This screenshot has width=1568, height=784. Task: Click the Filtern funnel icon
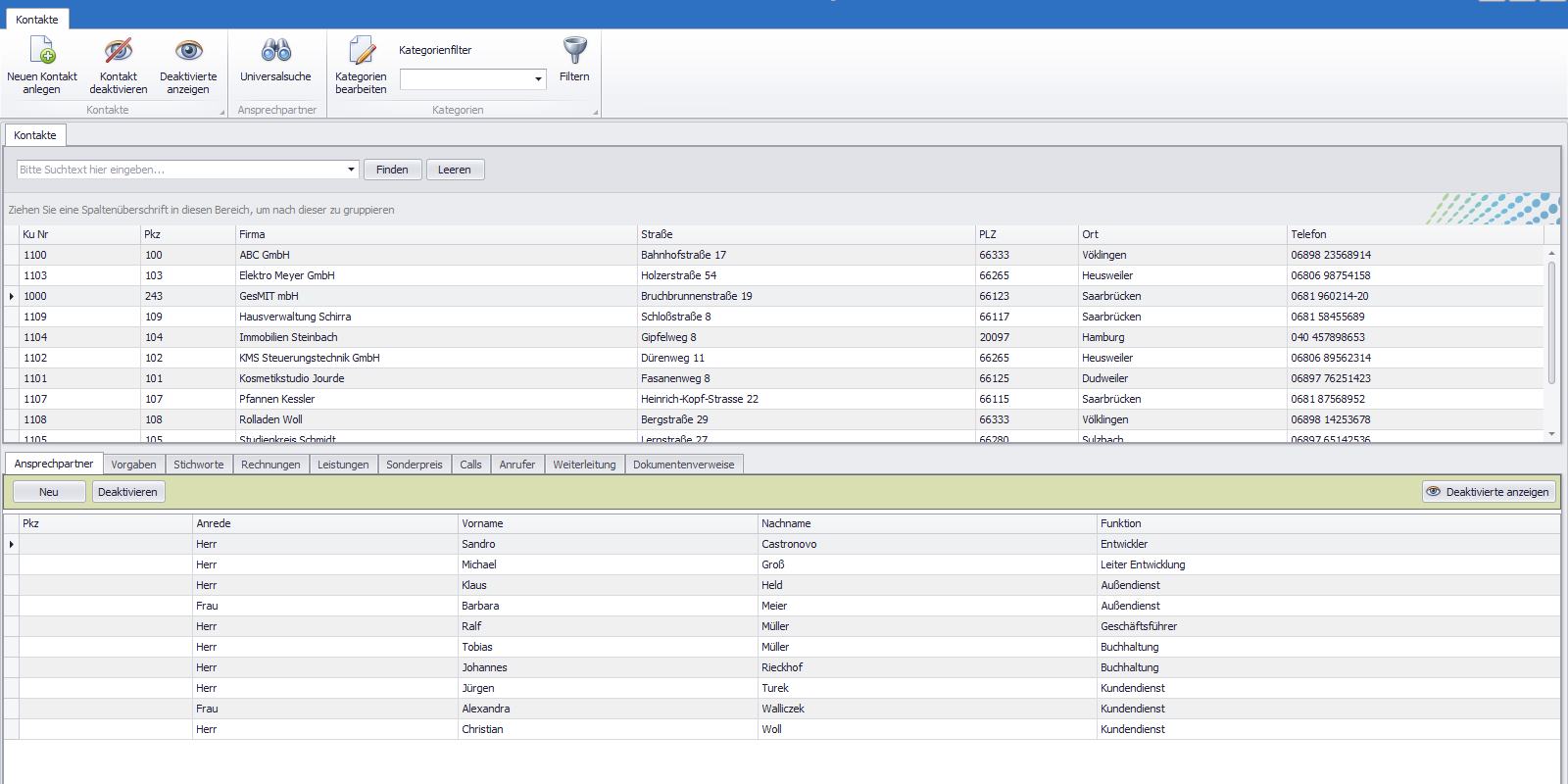[574, 51]
